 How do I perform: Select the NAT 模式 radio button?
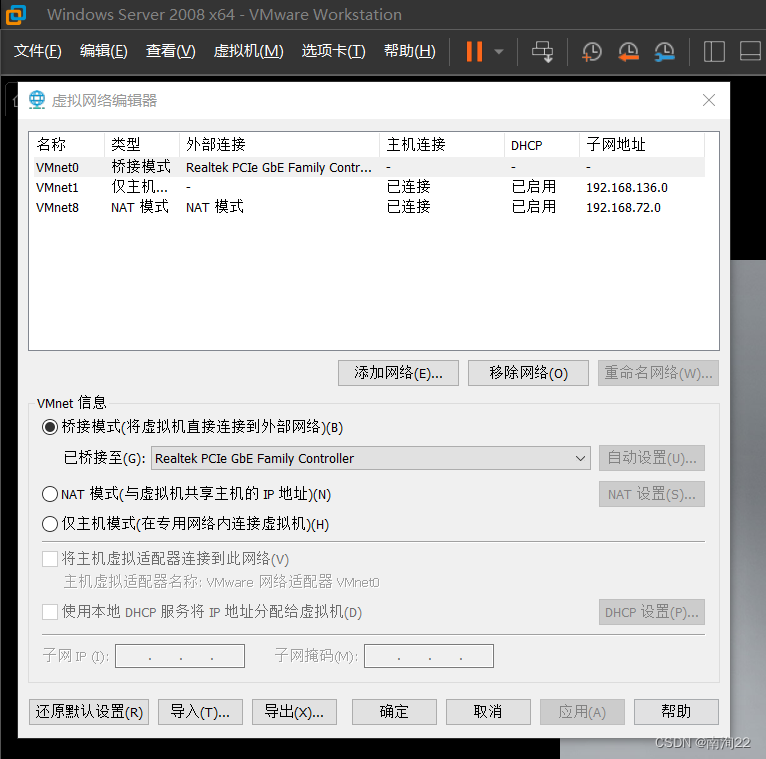point(50,494)
